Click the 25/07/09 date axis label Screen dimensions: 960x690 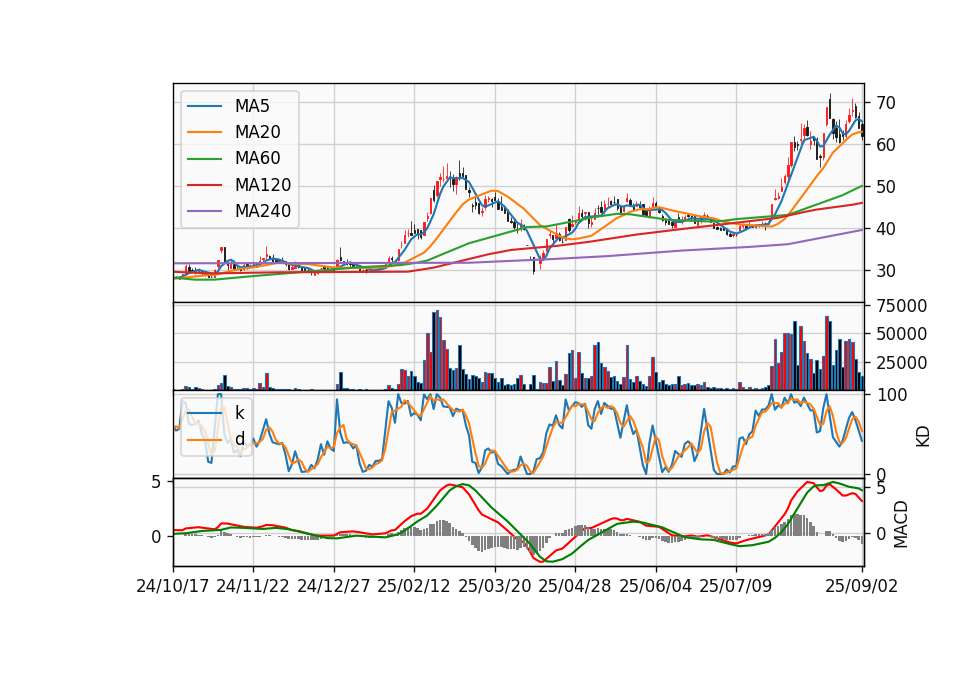pos(735,586)
